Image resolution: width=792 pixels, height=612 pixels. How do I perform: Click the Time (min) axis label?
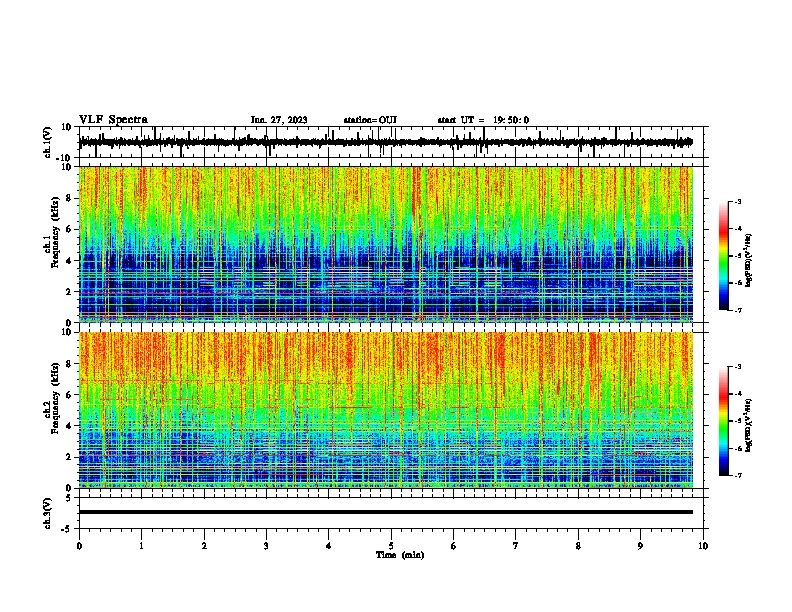click(400, 555)
